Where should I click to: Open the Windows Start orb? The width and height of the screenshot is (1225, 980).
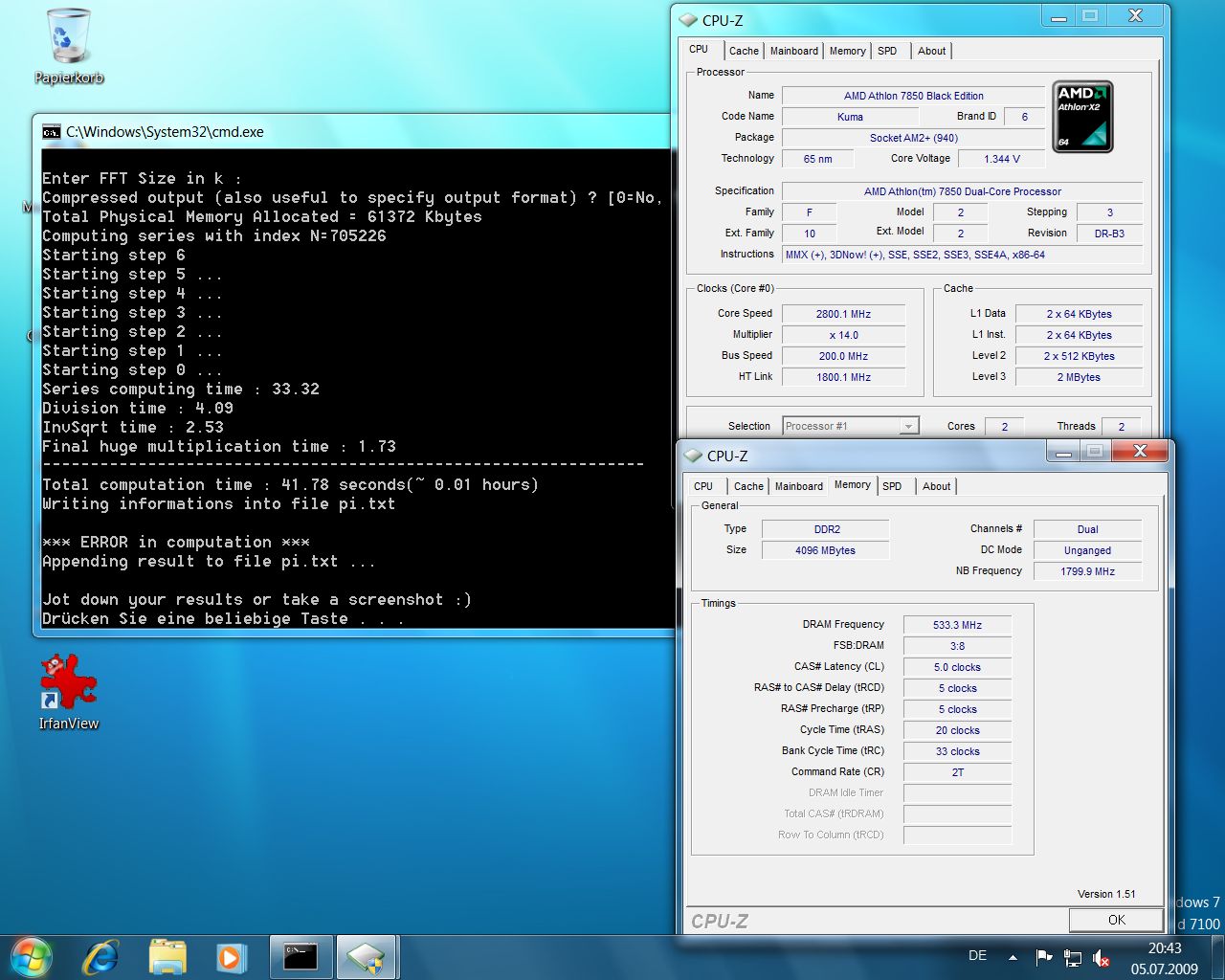(x=30, y=956)
